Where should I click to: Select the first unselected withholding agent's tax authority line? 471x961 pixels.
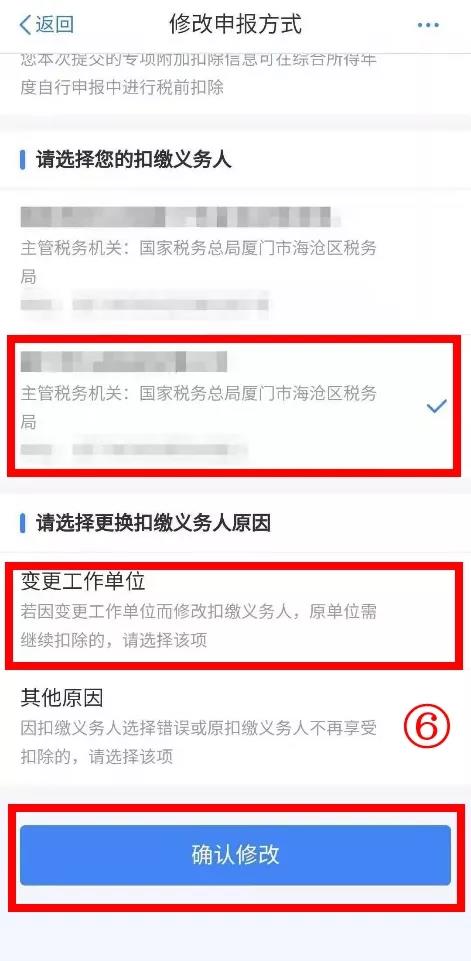[198, 262]
